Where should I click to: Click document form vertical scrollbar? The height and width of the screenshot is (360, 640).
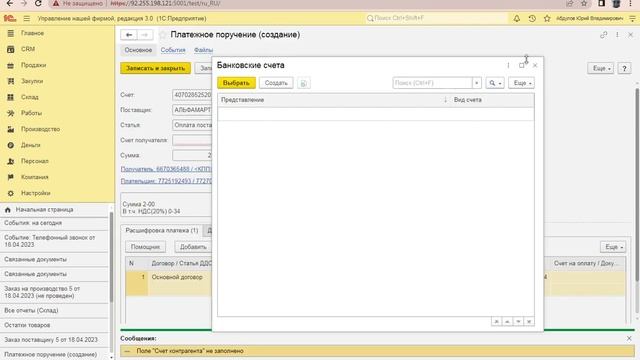(637, 184)
